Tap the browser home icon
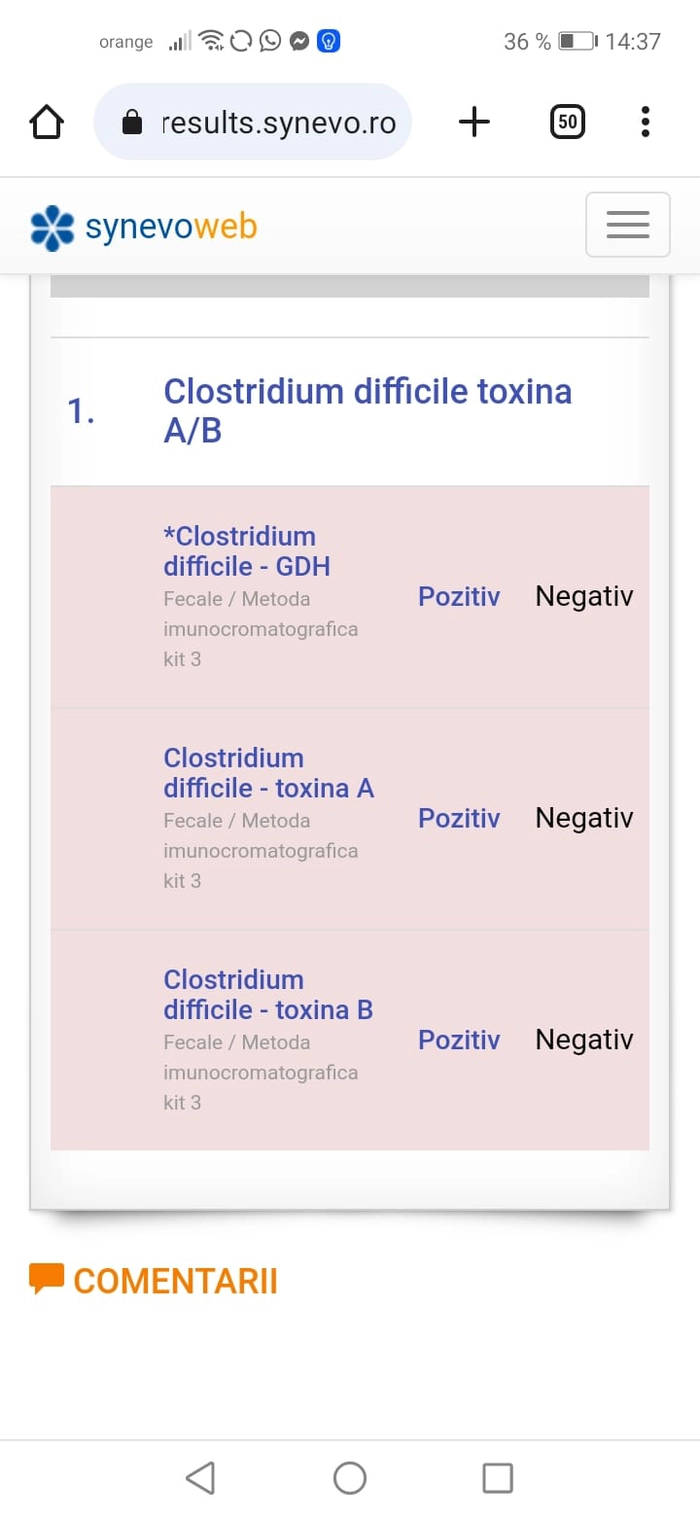This screenshot has height=1517, width=700. click(46, 122)
